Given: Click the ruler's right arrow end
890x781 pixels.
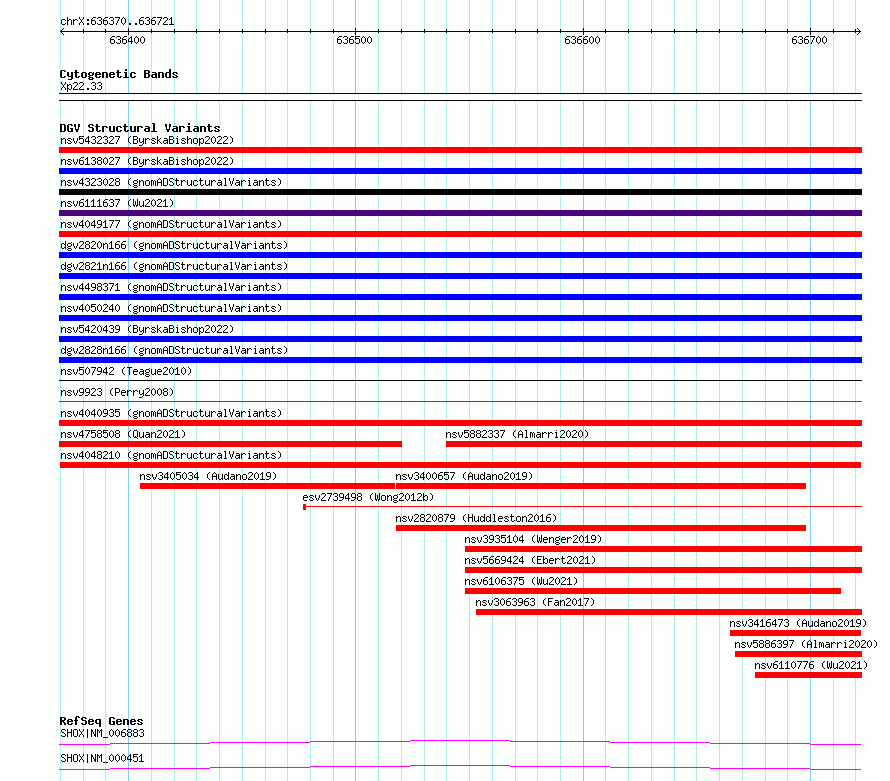Looking at the screenshot, I should point(858,32).
